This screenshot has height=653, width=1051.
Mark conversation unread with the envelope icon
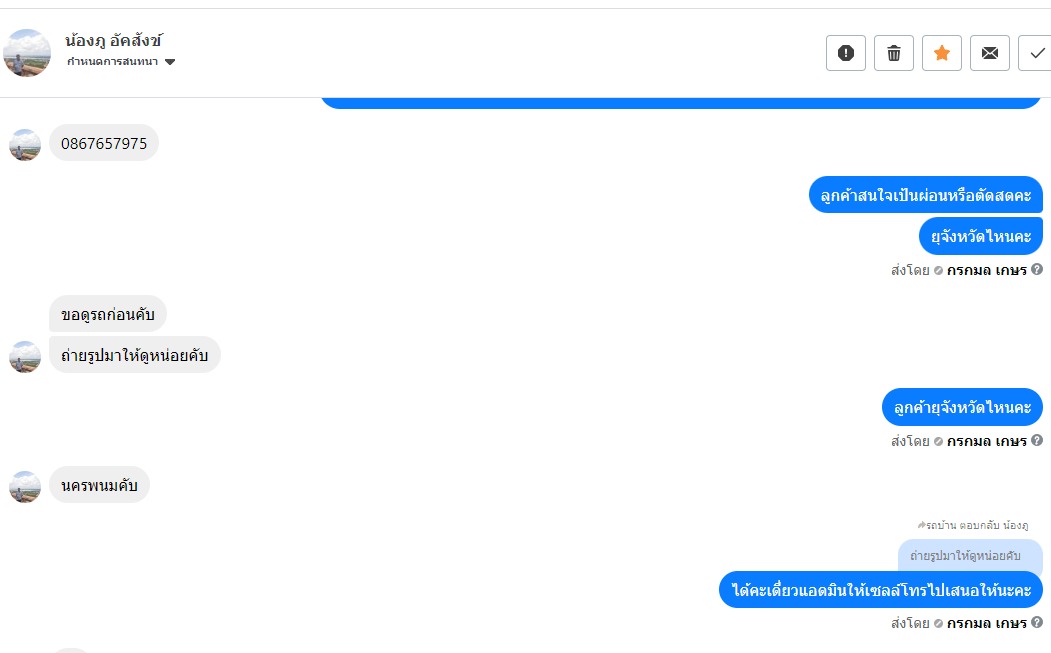[989, 53]
